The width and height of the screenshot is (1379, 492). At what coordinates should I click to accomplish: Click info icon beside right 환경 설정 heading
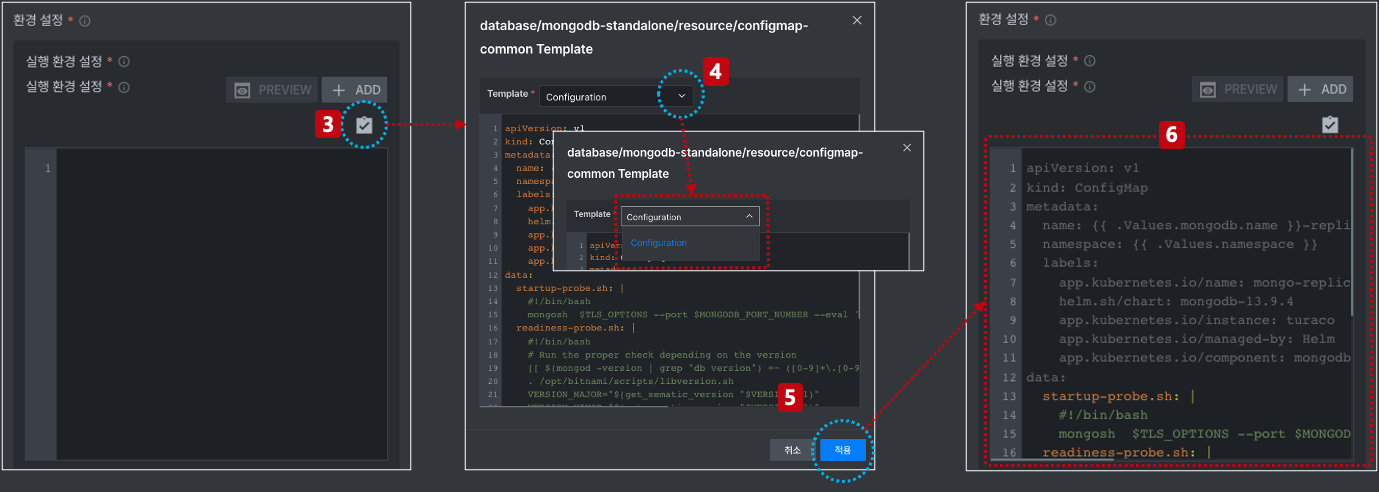(1050, 20)
